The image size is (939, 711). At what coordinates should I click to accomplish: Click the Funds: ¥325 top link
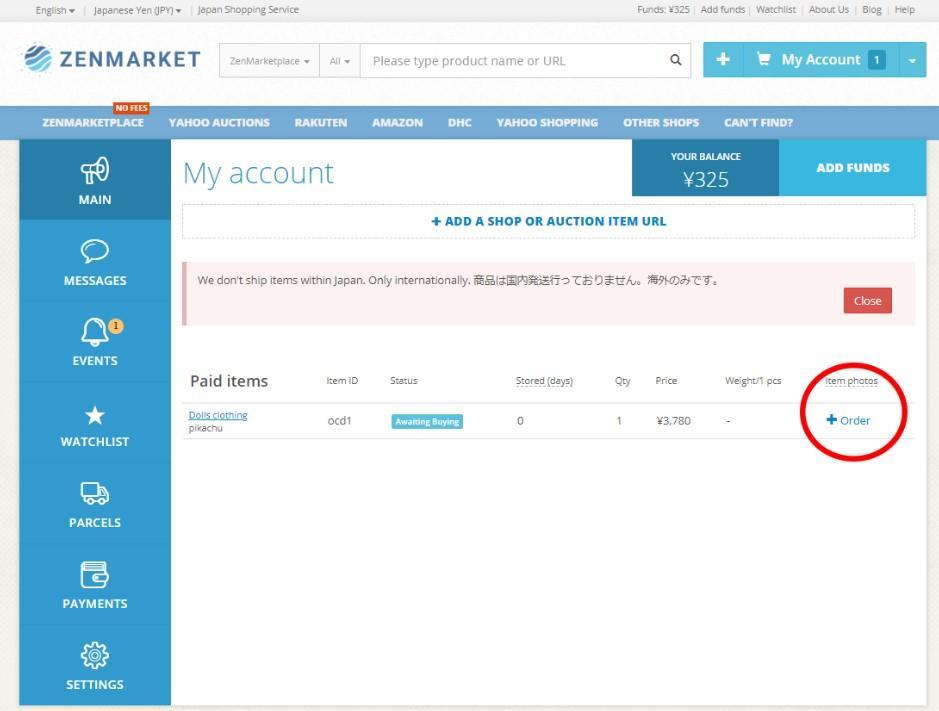tap(663, 10)
